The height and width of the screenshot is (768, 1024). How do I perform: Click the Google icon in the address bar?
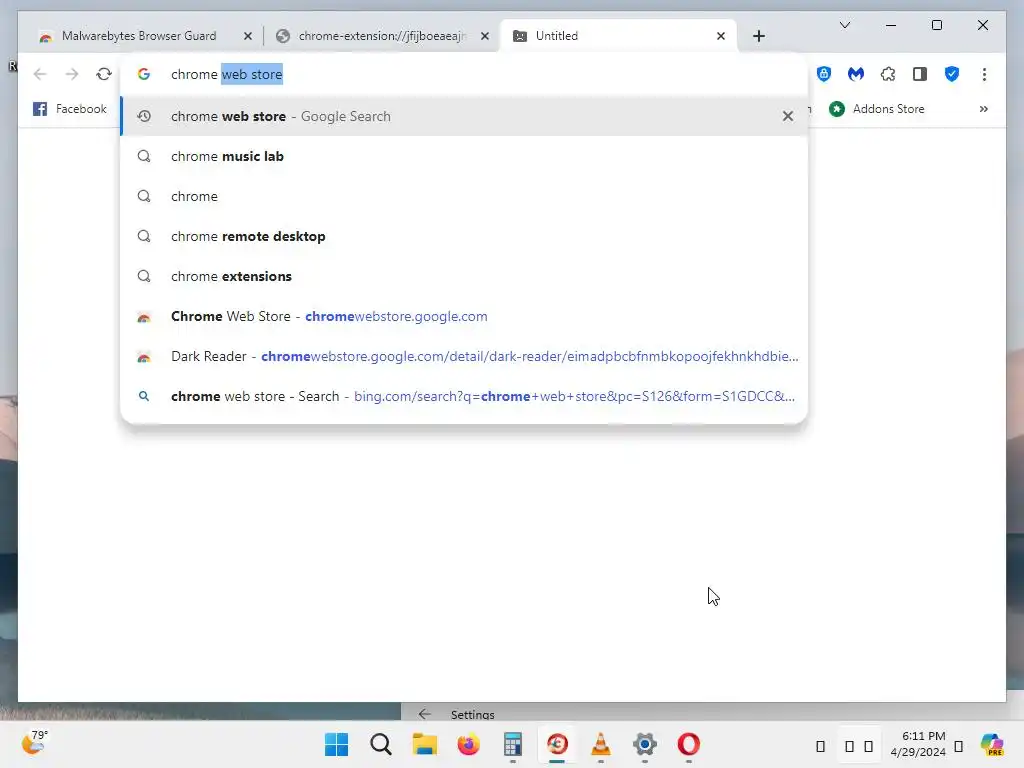click(x=144, y=74)
